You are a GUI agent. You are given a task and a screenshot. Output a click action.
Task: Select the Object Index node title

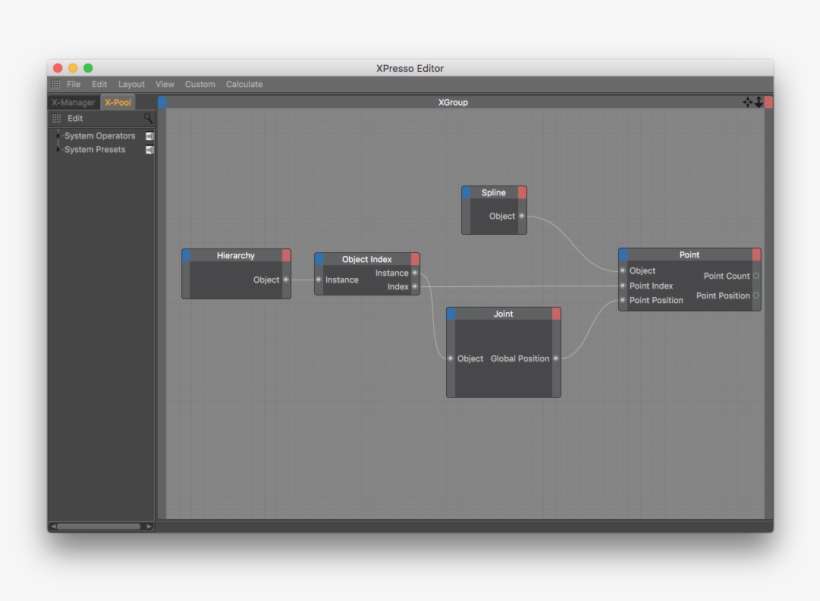(x=367, y=259)
